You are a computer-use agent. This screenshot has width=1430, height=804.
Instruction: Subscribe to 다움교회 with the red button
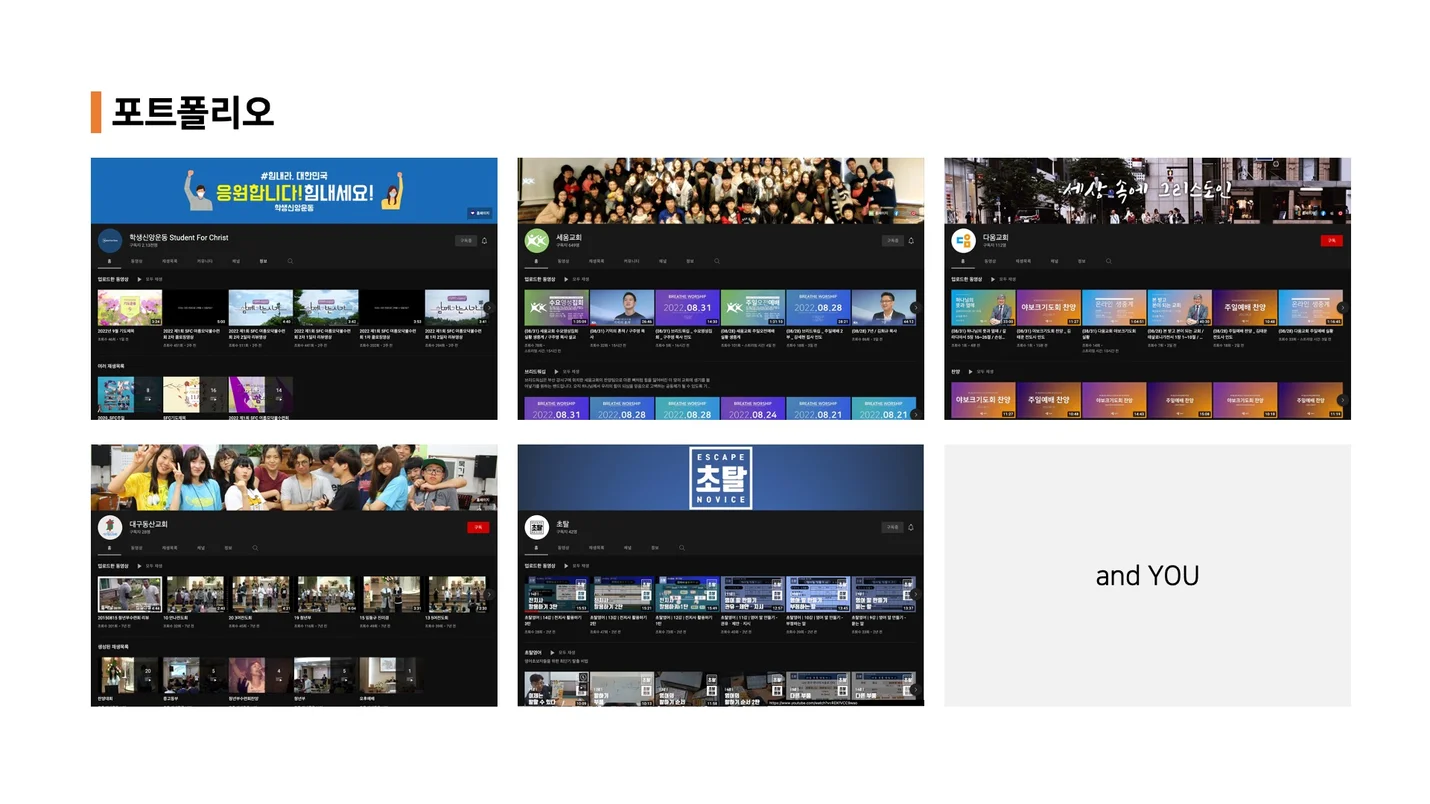pyautogui.click(x=1331, y=240)
